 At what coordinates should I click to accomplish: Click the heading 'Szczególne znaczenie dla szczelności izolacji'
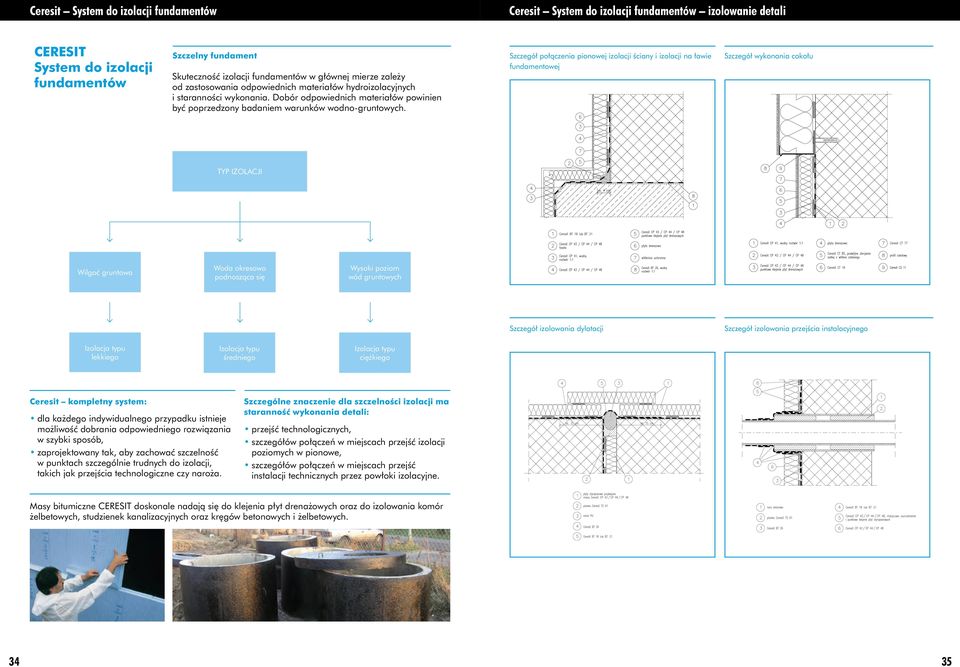(x=346, y=407)
